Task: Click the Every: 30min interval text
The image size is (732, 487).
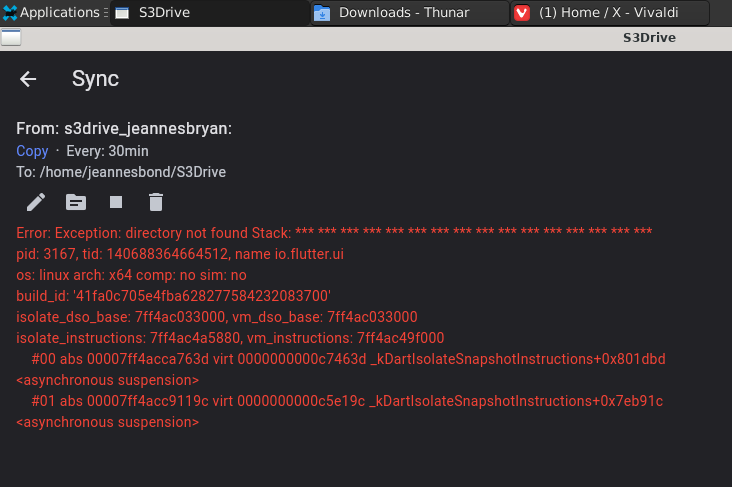Action: pos(107,151)
